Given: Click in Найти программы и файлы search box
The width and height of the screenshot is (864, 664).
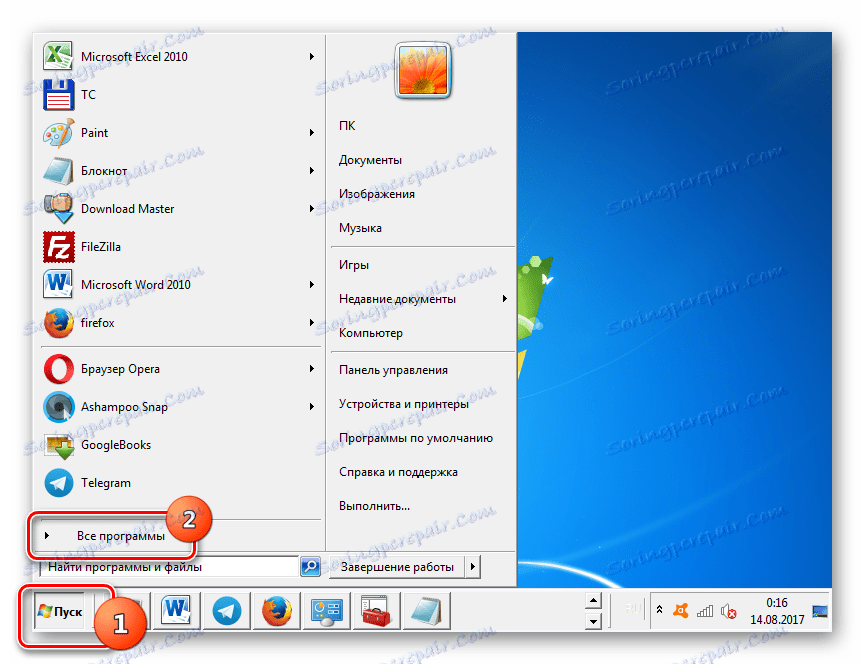Looking at the screenshot, I should point(169,567).
